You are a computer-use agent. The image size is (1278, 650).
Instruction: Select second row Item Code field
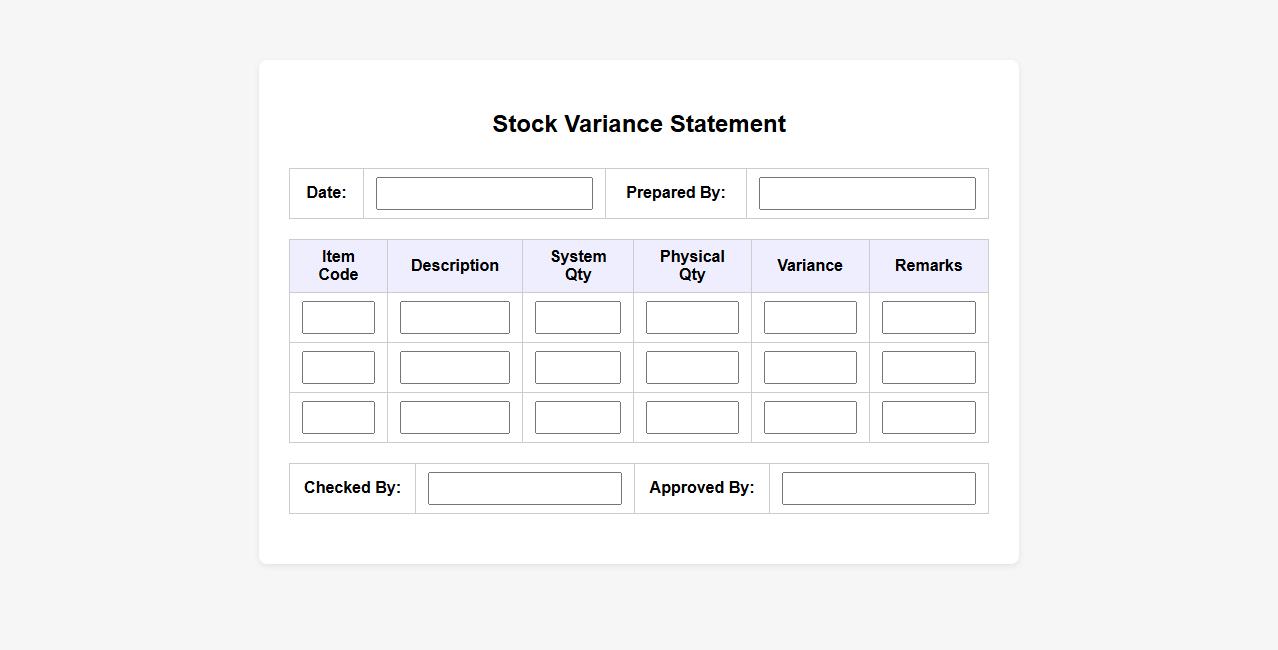338,367
